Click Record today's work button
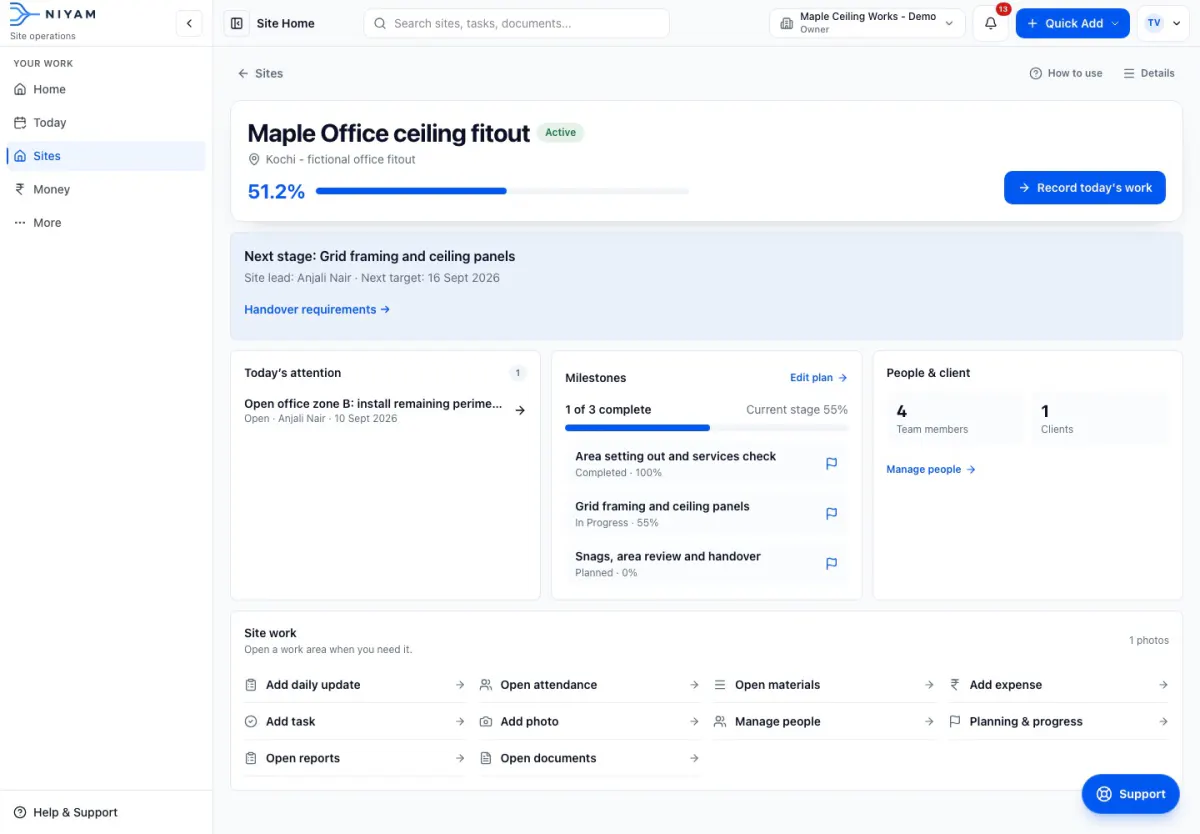This screenshot has width=1200, height=834. [1085, 188]
